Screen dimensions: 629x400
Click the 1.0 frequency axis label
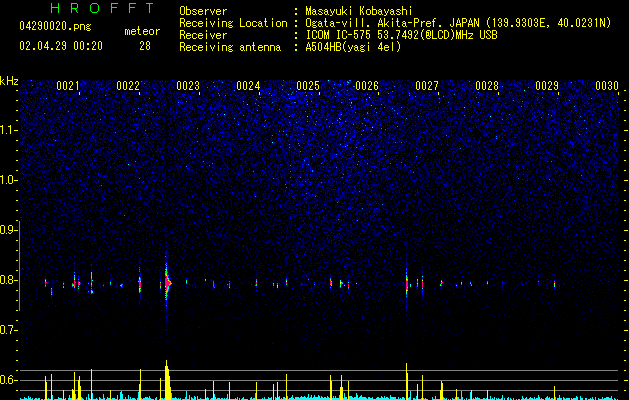9,180
